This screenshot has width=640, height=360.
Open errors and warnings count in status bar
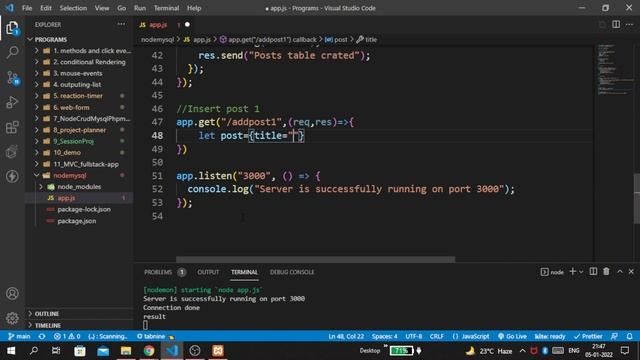click(67, 336)
